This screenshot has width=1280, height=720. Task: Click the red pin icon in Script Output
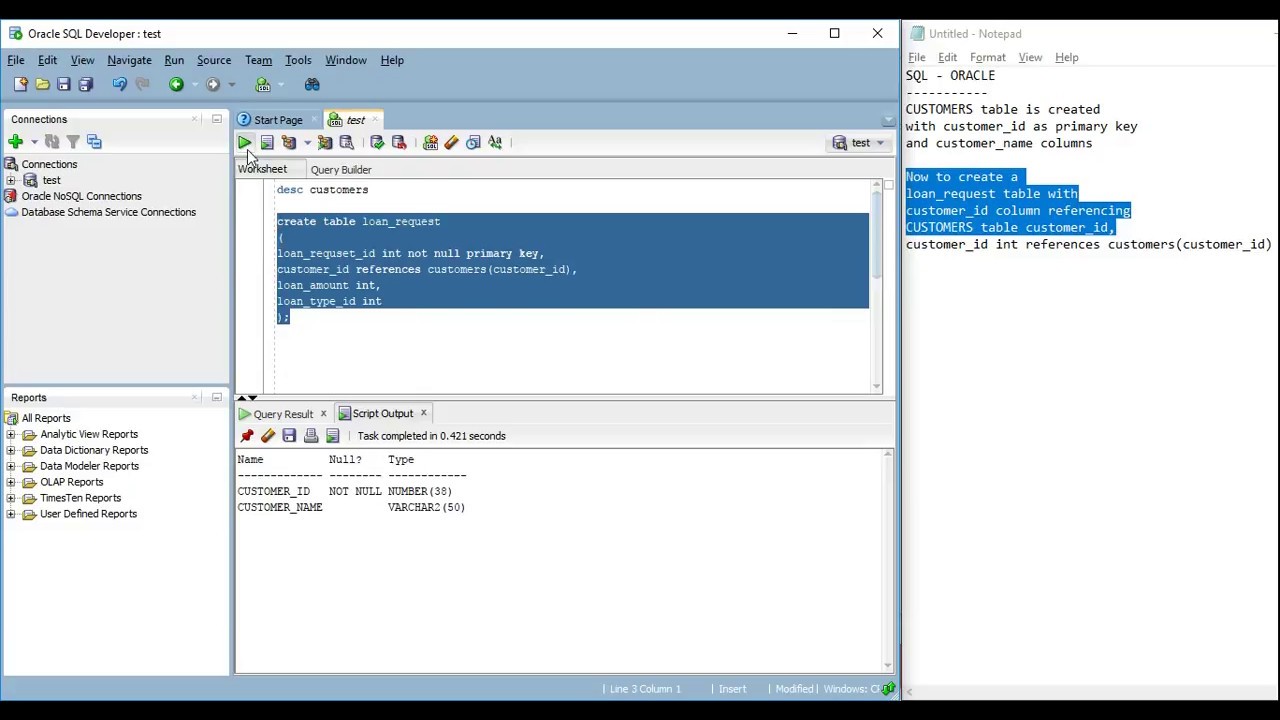(247, 436)
